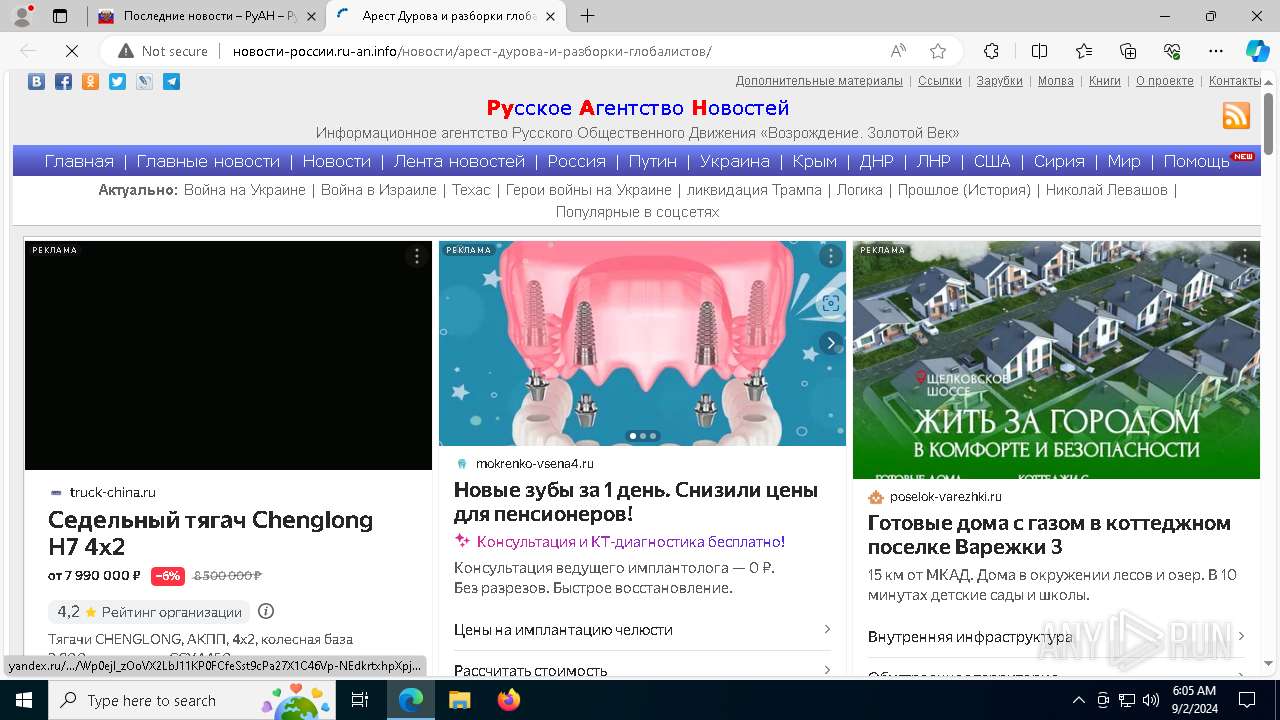
Task: Open Settings and more ellipsis menu
Action: [1216, 51]
